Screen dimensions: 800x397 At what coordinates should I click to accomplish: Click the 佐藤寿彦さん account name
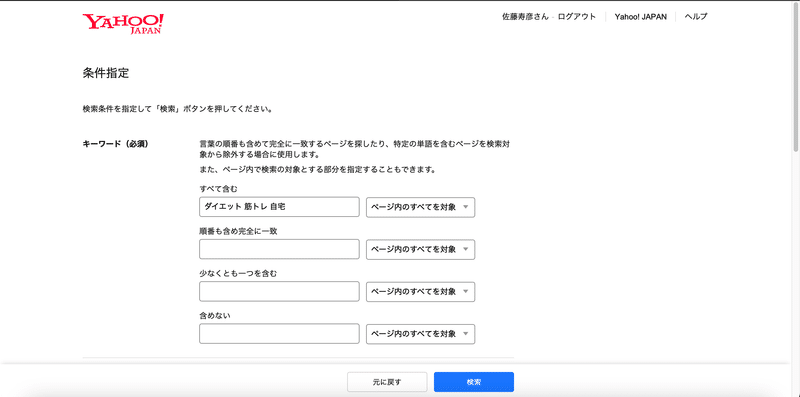(526, 16)
